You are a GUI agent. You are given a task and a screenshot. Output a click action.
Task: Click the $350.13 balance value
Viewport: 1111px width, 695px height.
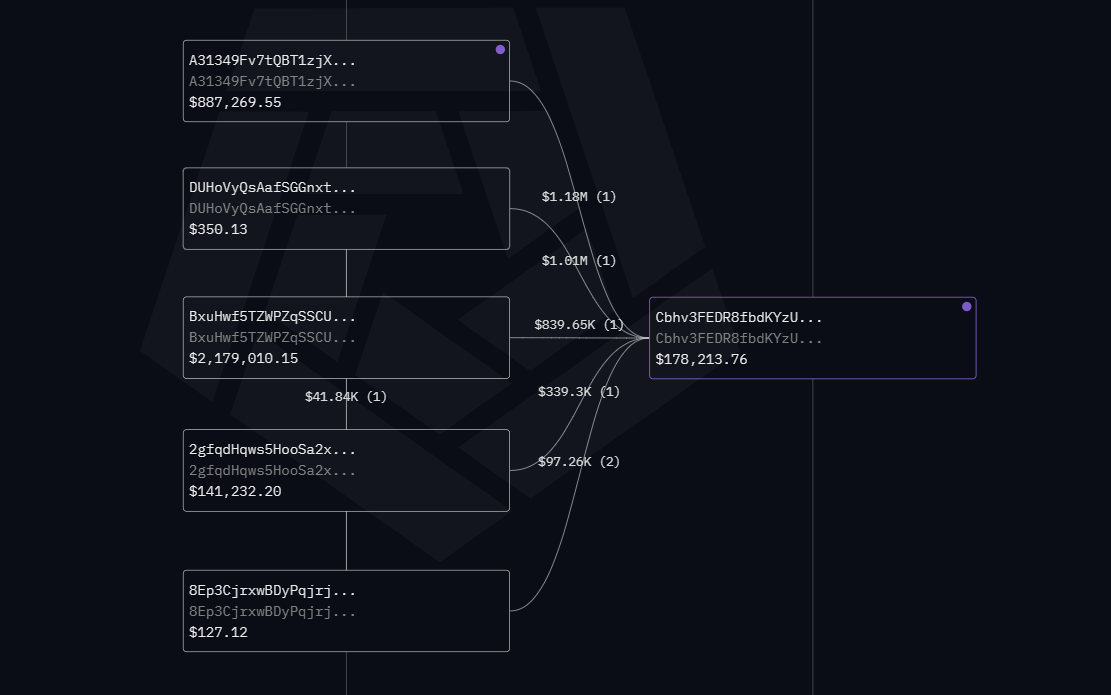pos(218,229)
